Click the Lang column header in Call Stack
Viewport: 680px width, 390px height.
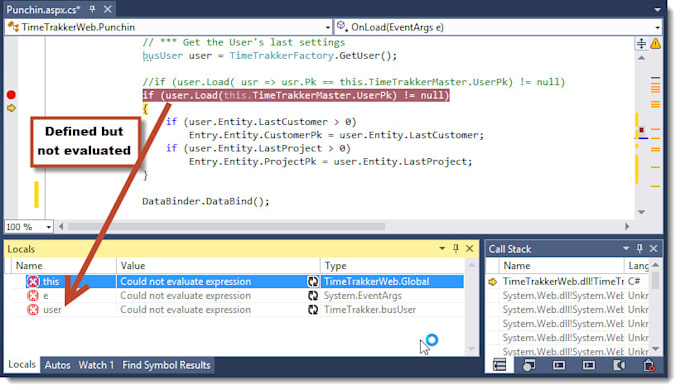pyautogui.click(x=638, y=265)
